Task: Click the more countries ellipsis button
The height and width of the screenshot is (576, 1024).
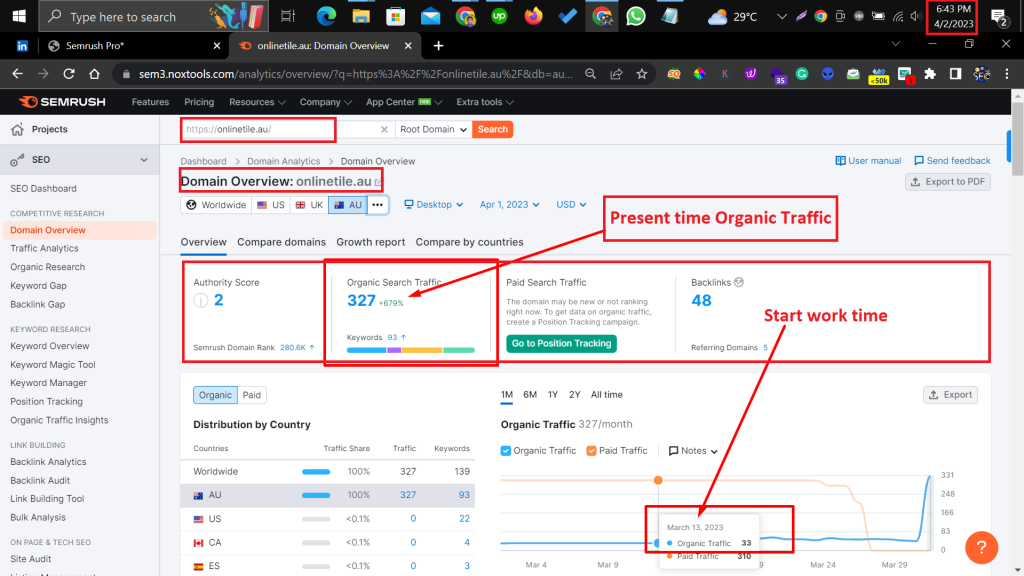Action: click(377, 205)
